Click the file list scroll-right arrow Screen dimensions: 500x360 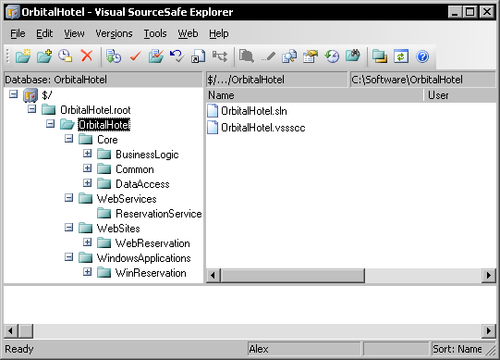point(489,276)
